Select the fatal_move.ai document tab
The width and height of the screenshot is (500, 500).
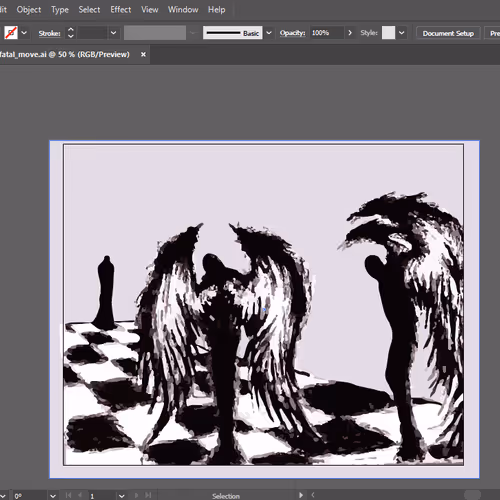coord(64,54)
